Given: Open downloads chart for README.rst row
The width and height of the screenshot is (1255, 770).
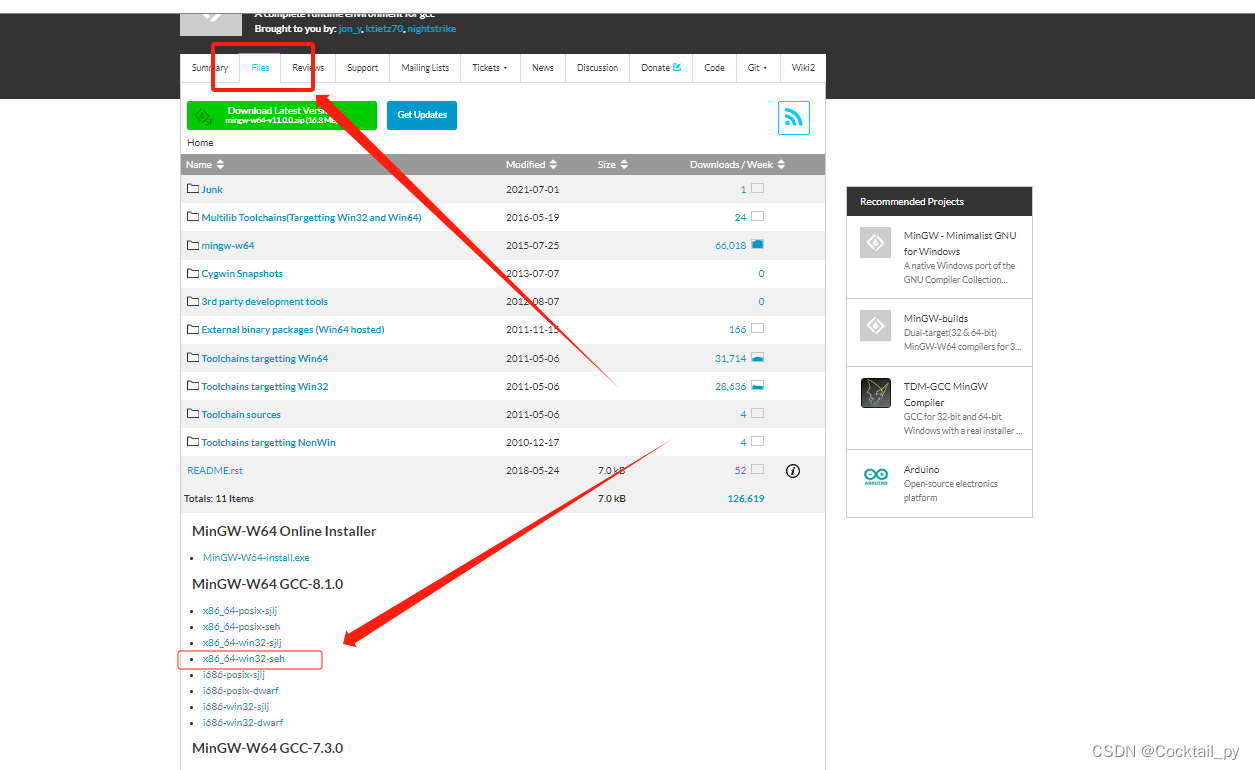Looking at the screenshot, I should (x=757, y=469).
